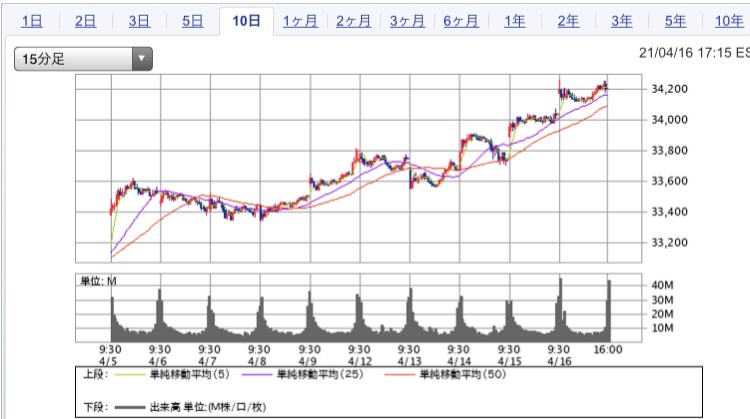The height and width of the screenshot is (419, 750).
Task: Click the 単純移動平均(50) legend entry
Action: click(x=463, y=375)
